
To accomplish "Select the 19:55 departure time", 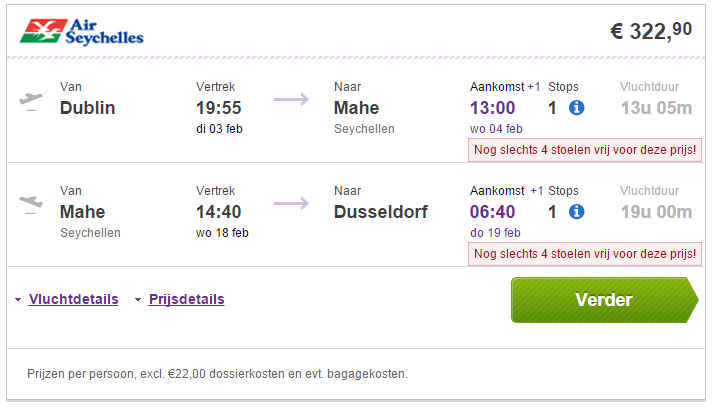I will click(219, 108).
